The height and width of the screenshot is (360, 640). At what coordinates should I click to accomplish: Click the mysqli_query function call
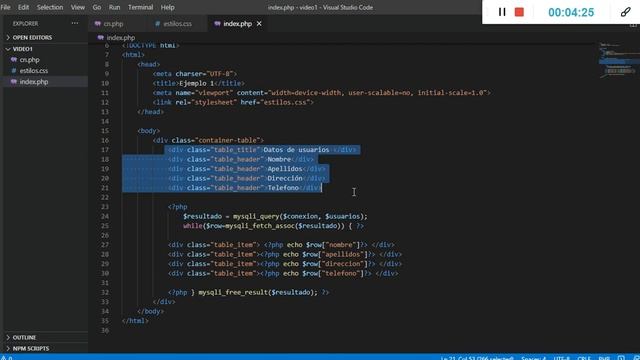(x=256, y=216)
